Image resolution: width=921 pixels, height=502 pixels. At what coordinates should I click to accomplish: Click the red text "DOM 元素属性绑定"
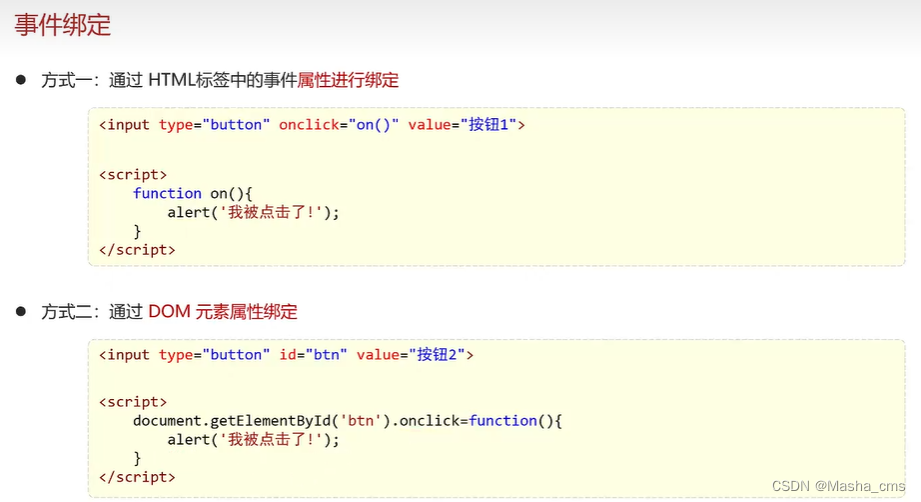click(223, 311)
